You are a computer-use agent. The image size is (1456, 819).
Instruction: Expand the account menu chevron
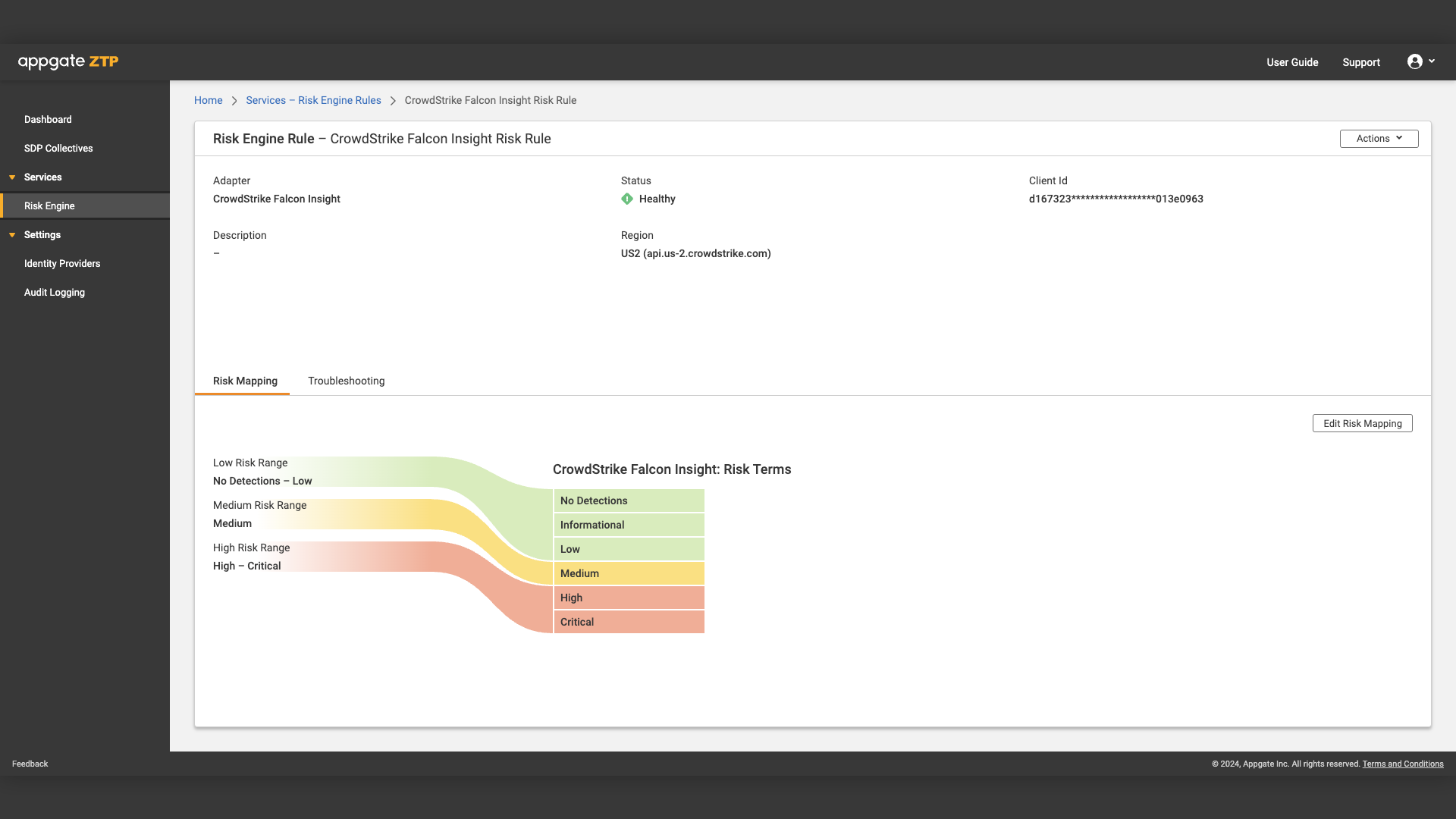coord(1432,61)
